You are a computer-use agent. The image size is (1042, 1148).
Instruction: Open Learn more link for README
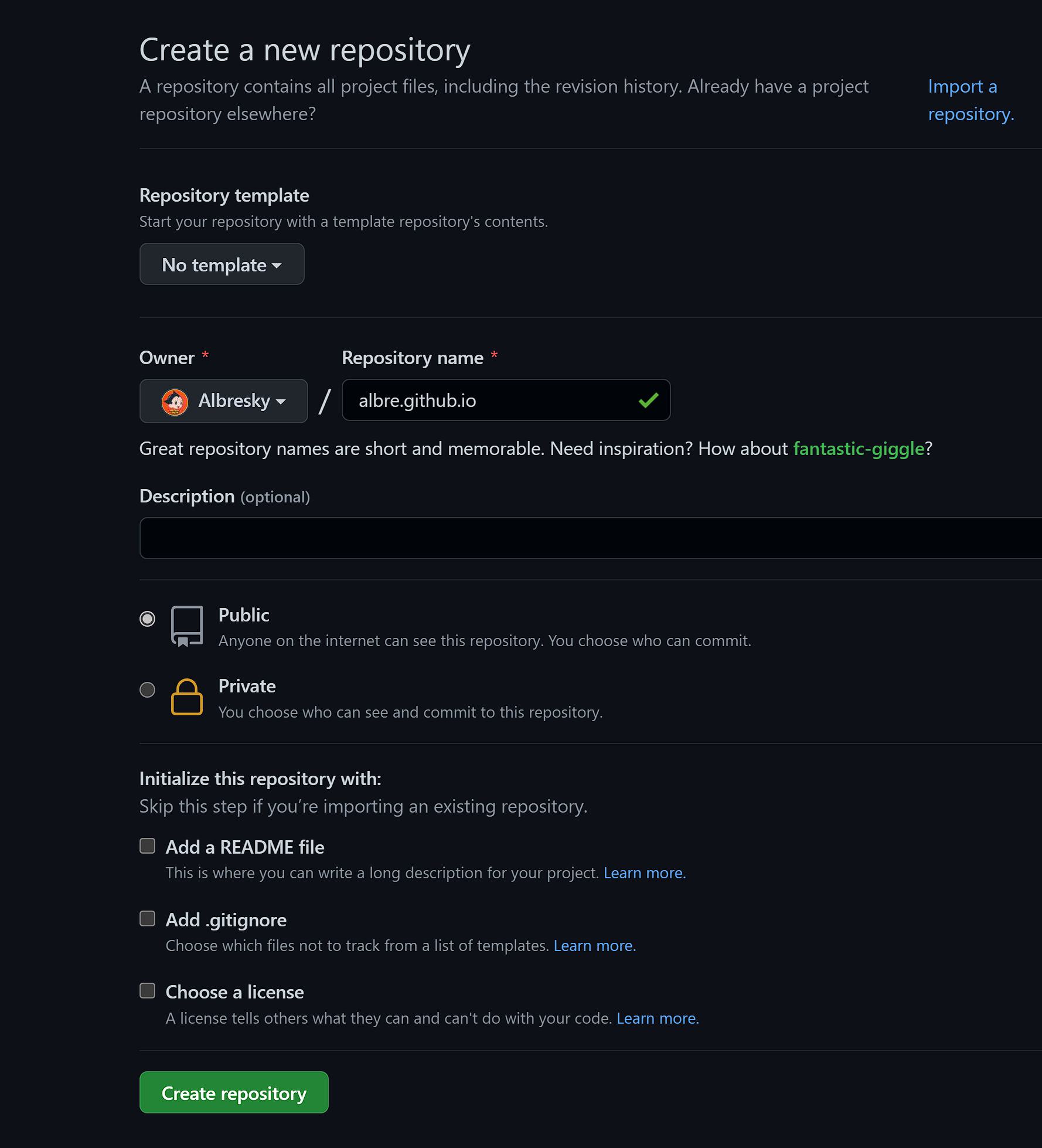(x=643, y=873)
